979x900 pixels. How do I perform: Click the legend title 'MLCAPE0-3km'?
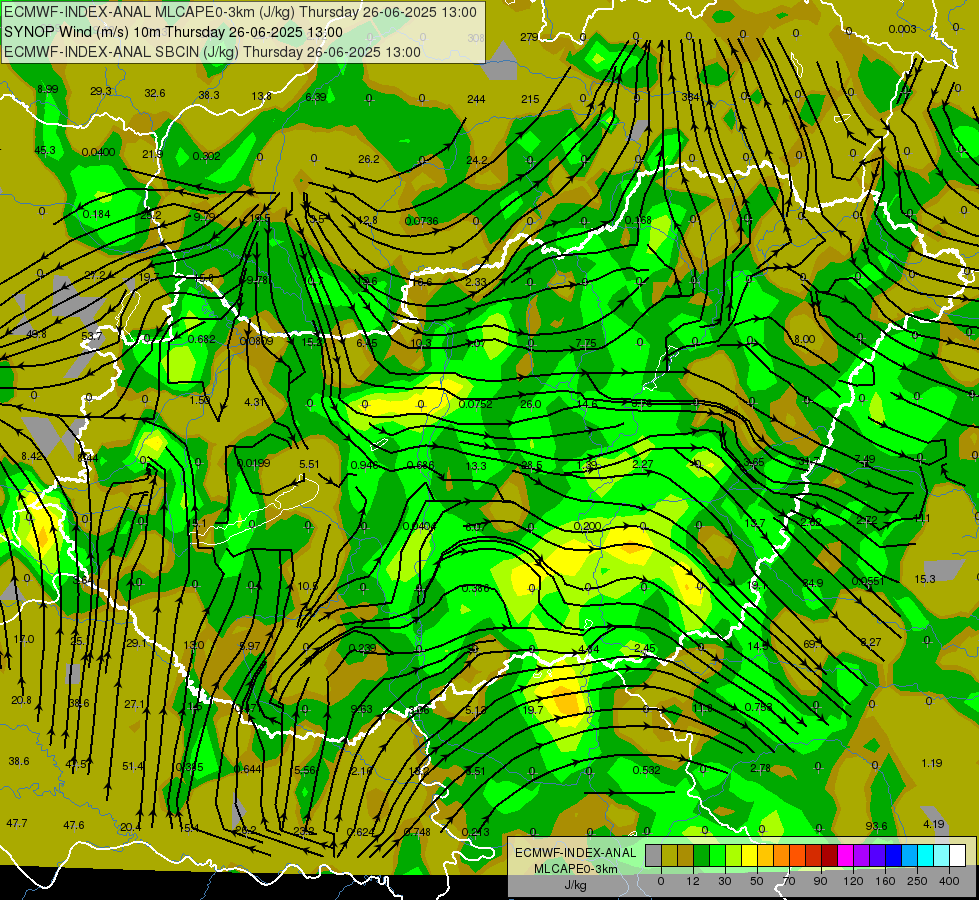pyautogui.click(x=576, y=869)
